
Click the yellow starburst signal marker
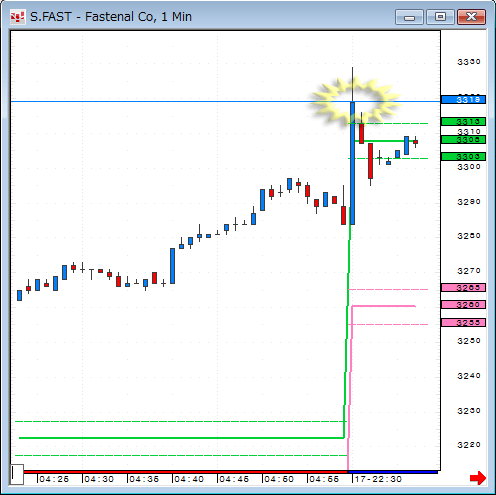coord(355,101)
